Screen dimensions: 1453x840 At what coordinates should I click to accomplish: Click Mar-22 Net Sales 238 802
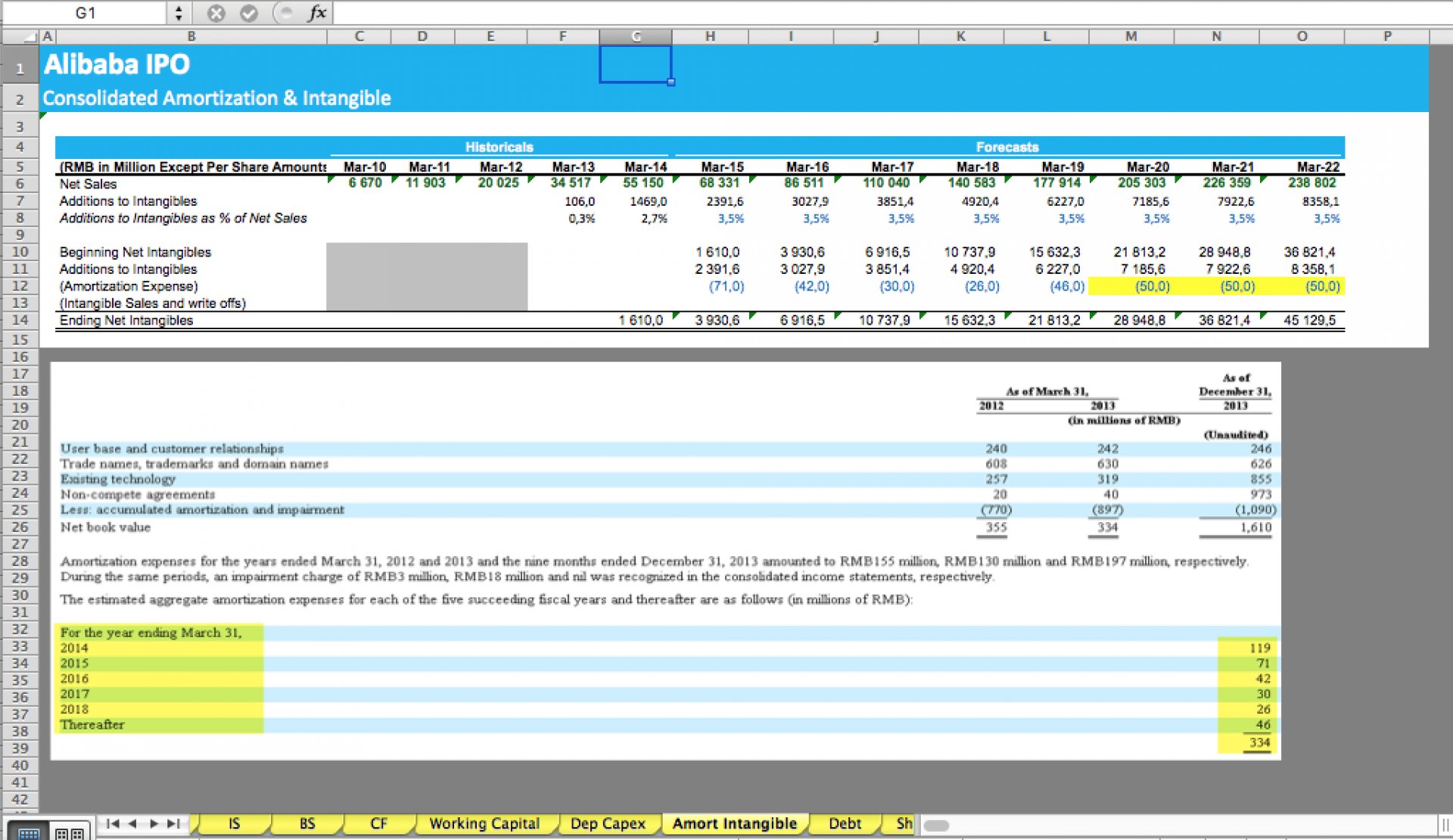point(1312,183)
